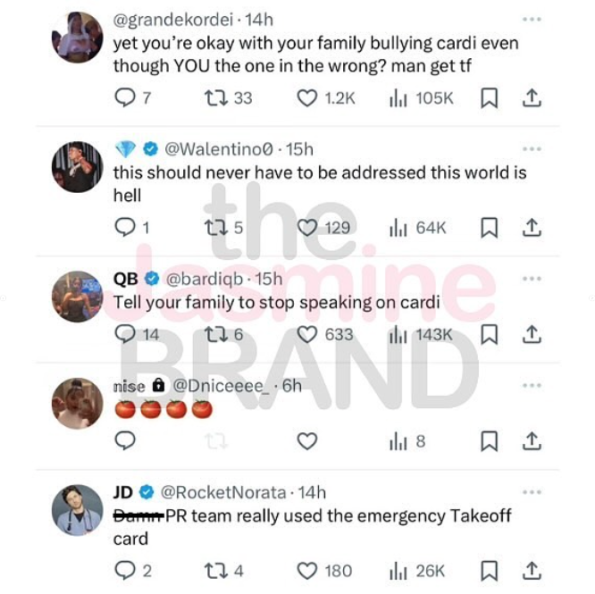View analytics for @Walentino0 tweet showing 64K
Screen dimensions: 595x594
(417, 228)
